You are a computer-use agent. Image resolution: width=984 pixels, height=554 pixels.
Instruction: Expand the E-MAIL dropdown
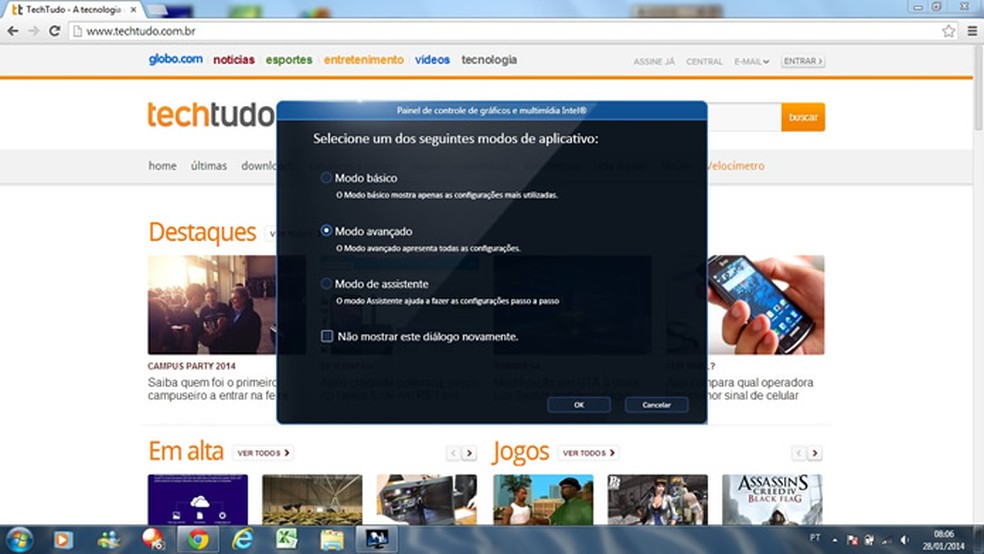click(x=751, y=61)
